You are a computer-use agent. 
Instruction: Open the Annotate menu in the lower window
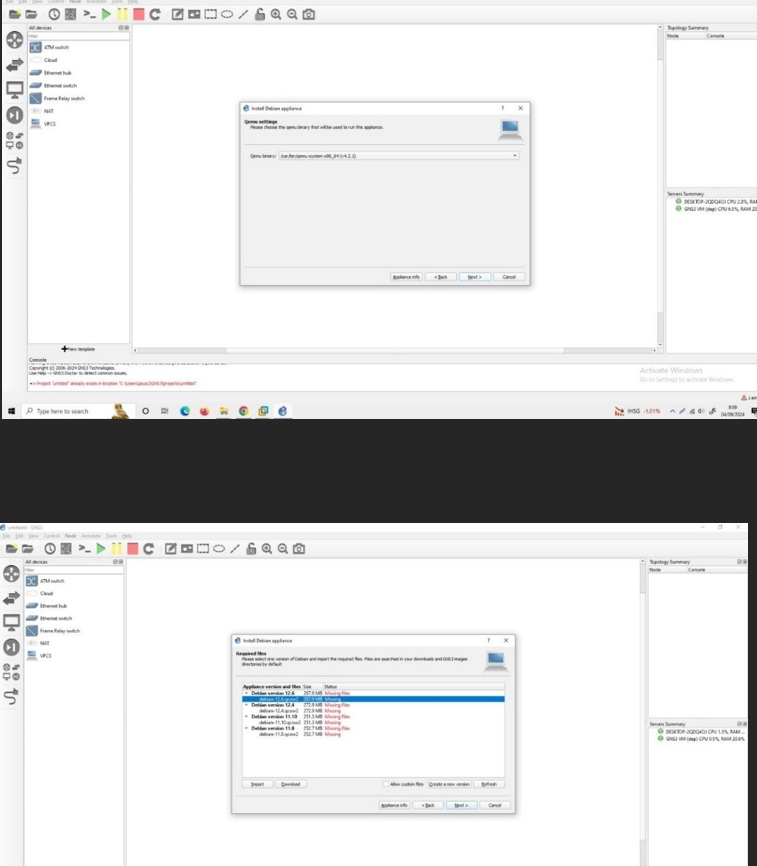coord(91,536)
